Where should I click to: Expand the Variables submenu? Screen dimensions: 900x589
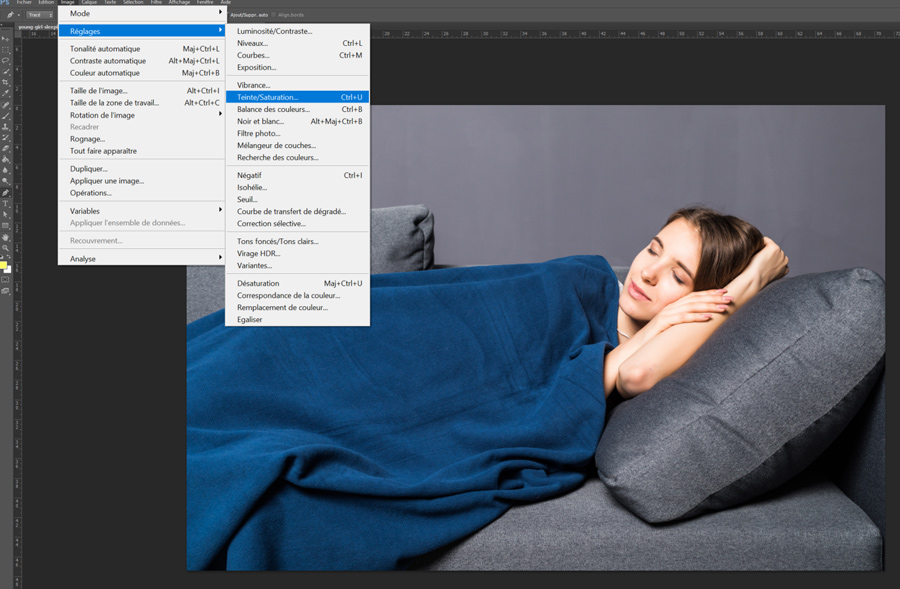[141, 211]
